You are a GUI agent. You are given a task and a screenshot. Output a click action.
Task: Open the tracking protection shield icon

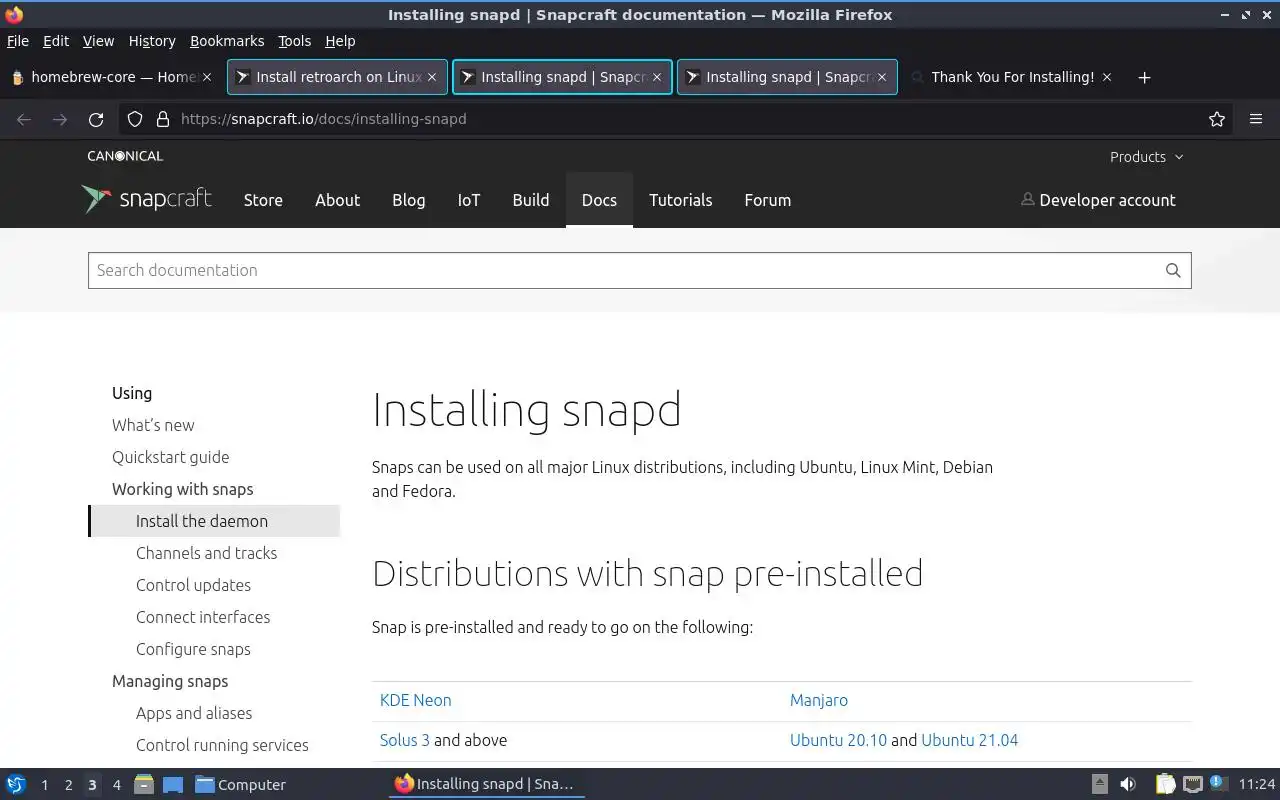point(135,119)
